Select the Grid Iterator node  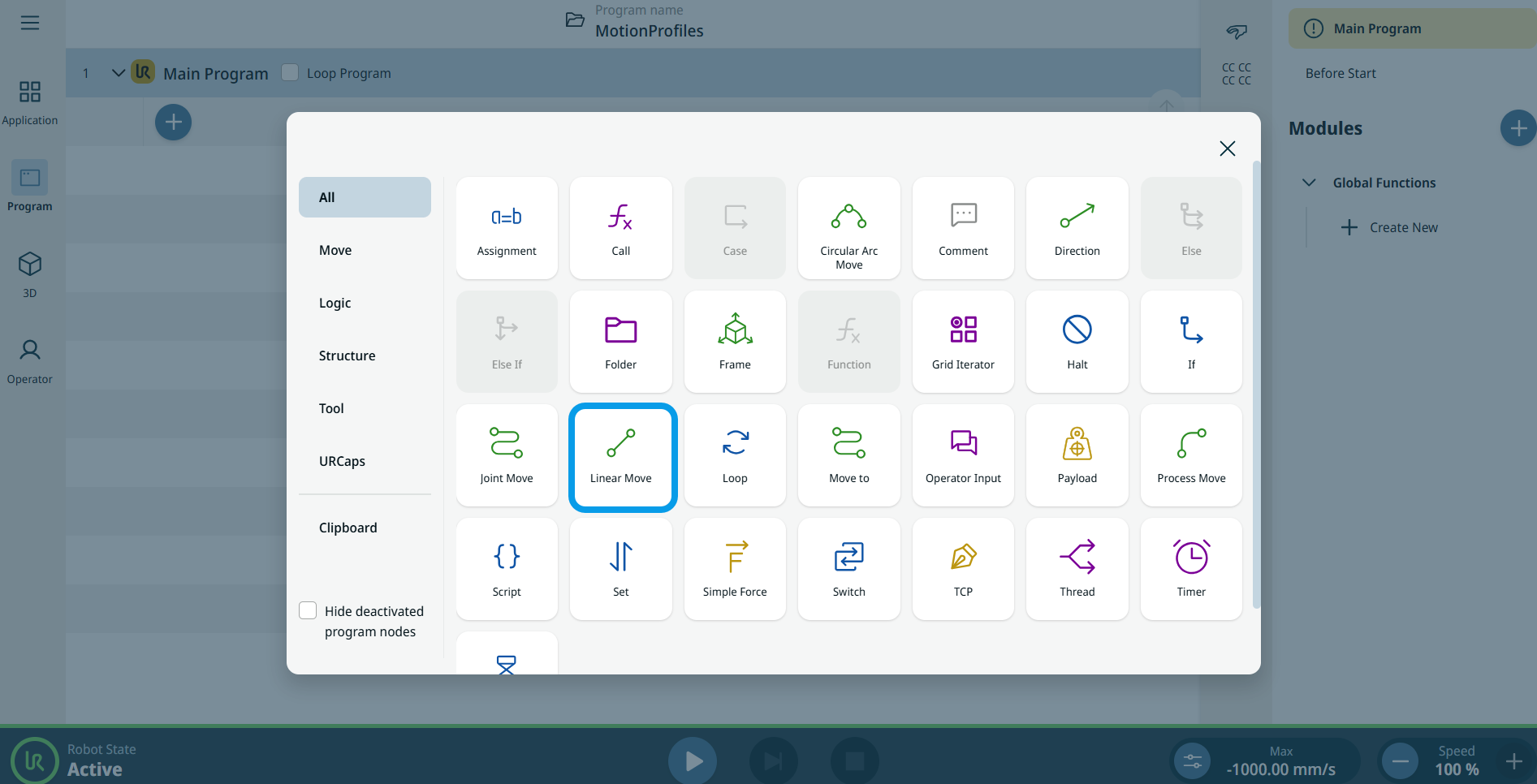click(963, 342)
